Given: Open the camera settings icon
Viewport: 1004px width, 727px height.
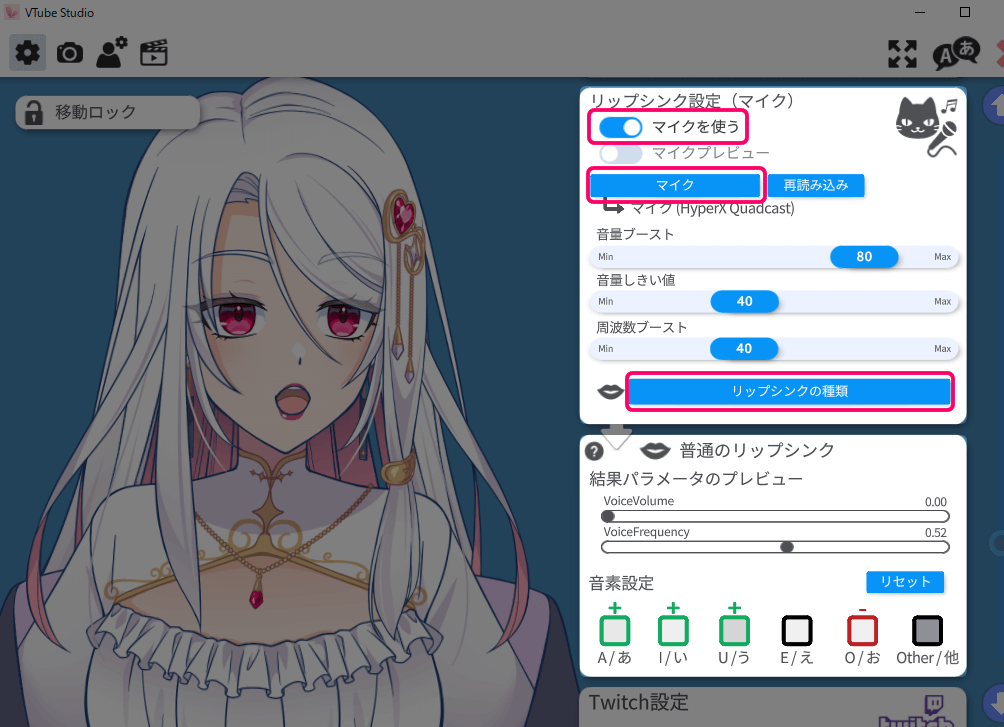Looking at the screenshot, I should tap(70, 53).
